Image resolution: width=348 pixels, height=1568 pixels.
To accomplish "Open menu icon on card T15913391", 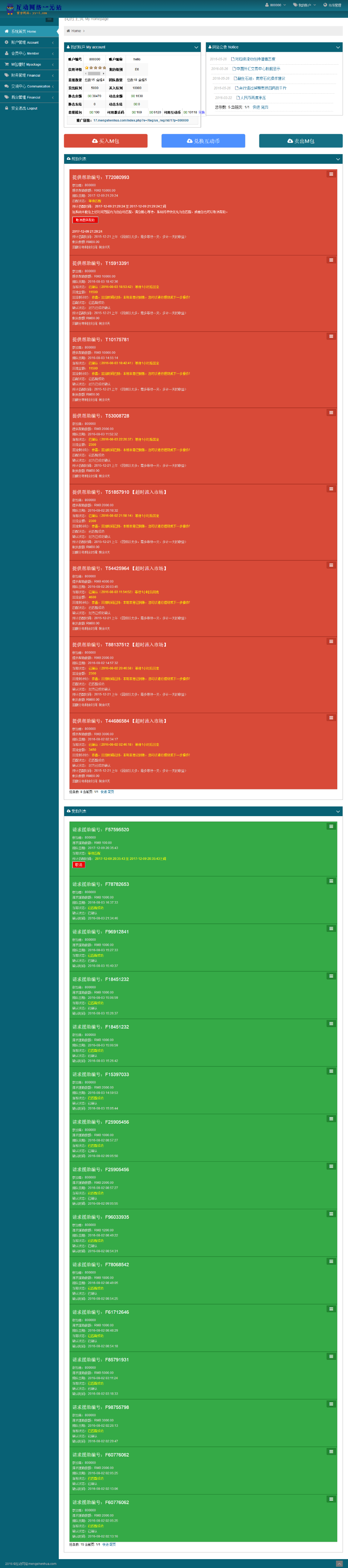I will point(331,260).
